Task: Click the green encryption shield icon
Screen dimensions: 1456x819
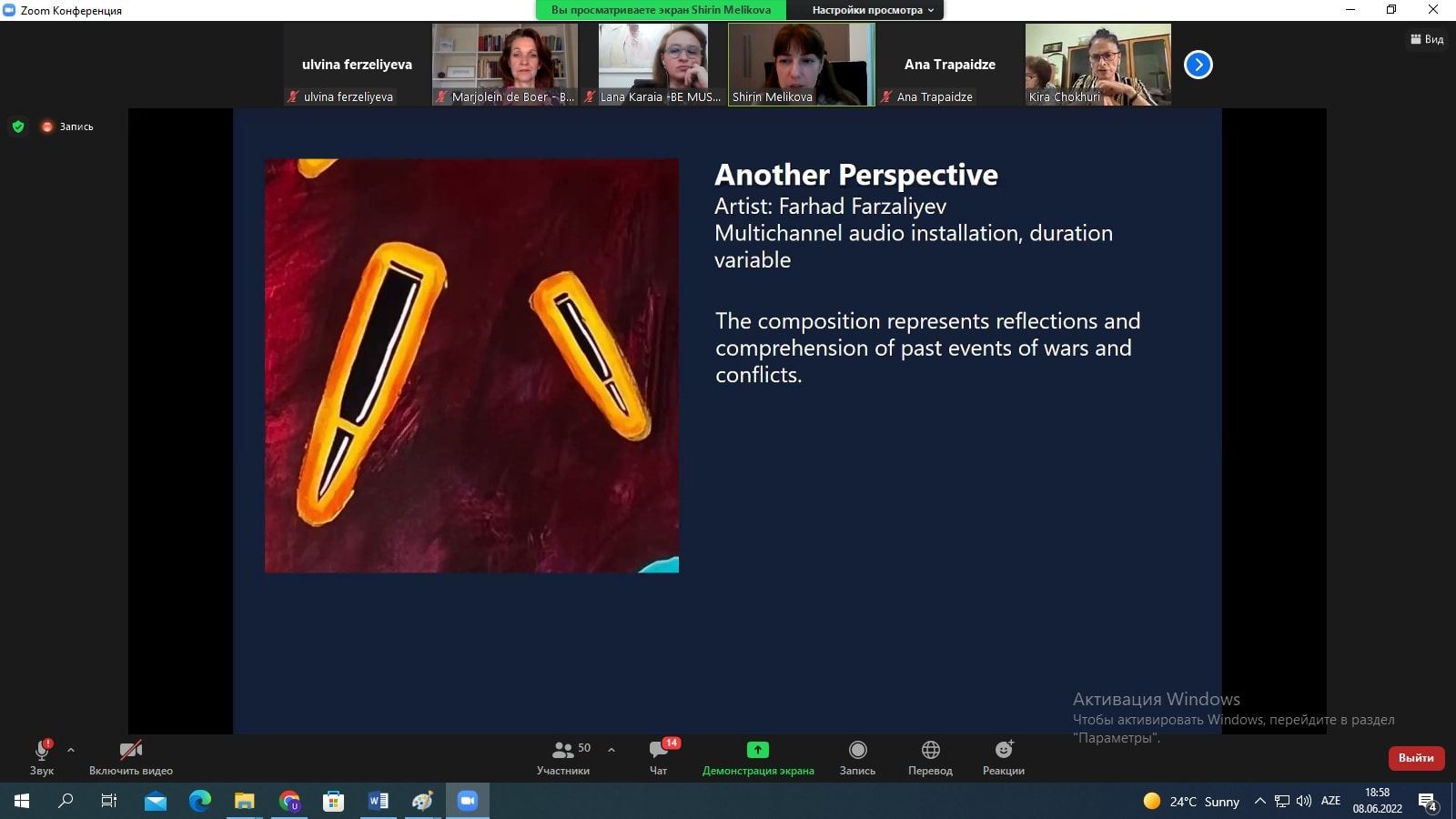Action: tap(18, 126)
